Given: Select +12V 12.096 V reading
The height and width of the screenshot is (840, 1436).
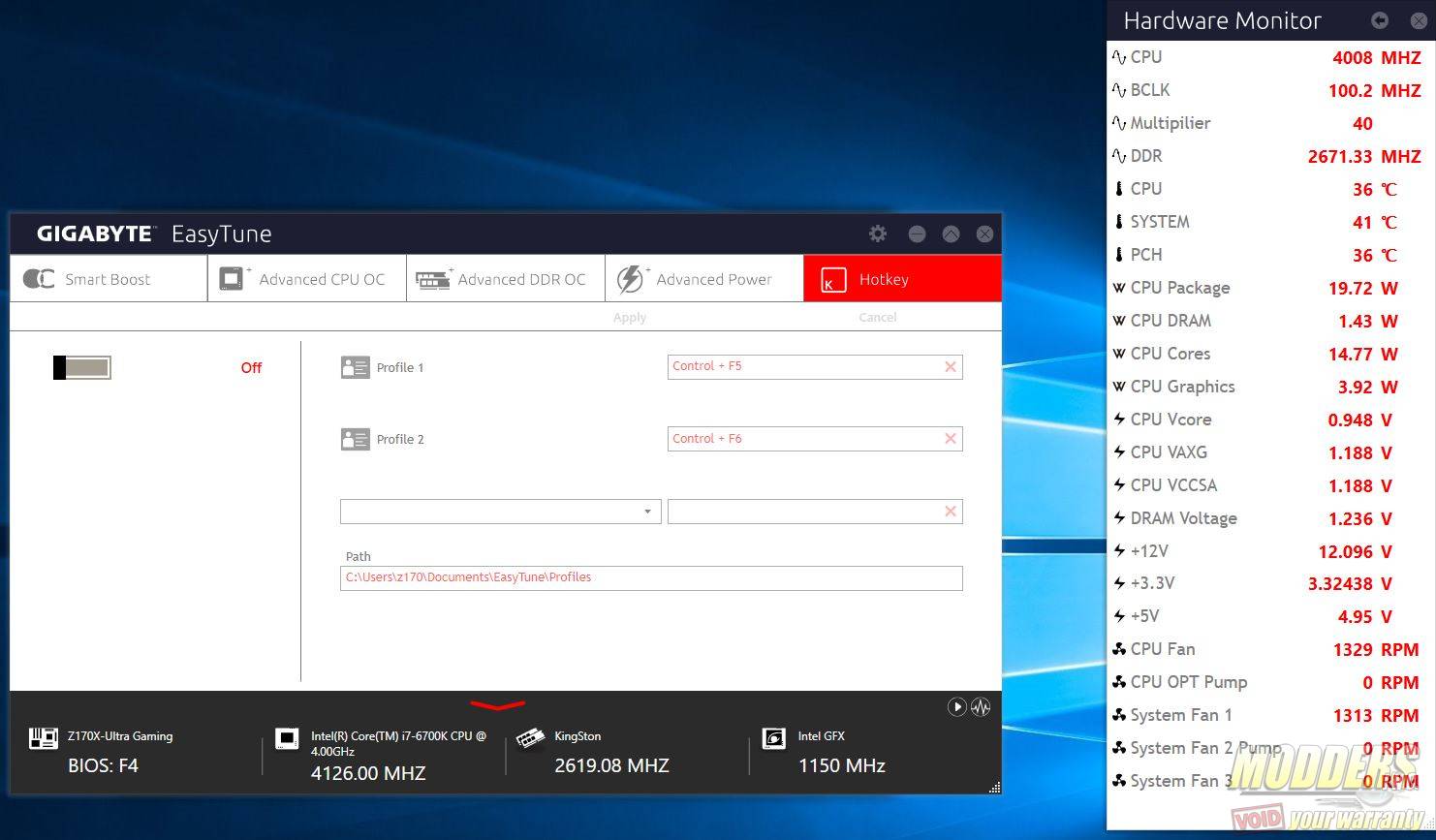Looking at the screenshot, I should pos(1356,551).
